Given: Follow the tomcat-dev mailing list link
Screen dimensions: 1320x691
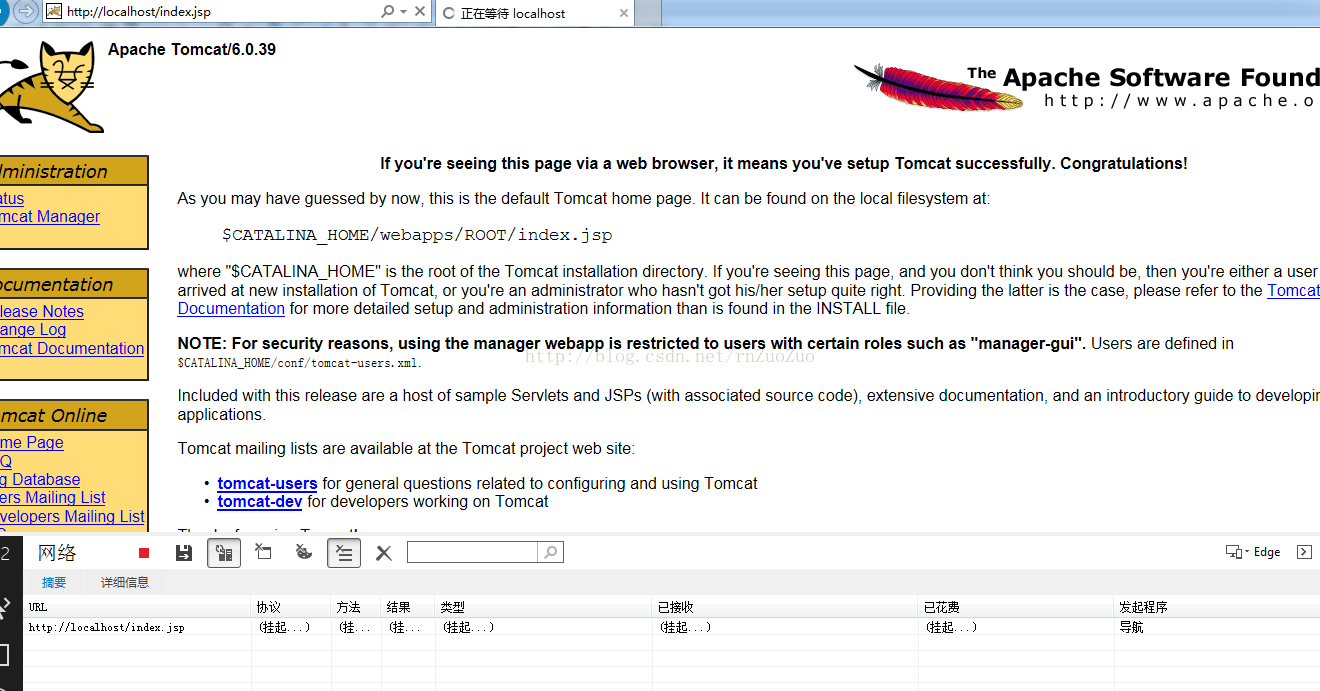Looking at the screenshot, I should [x=260, y=501].
